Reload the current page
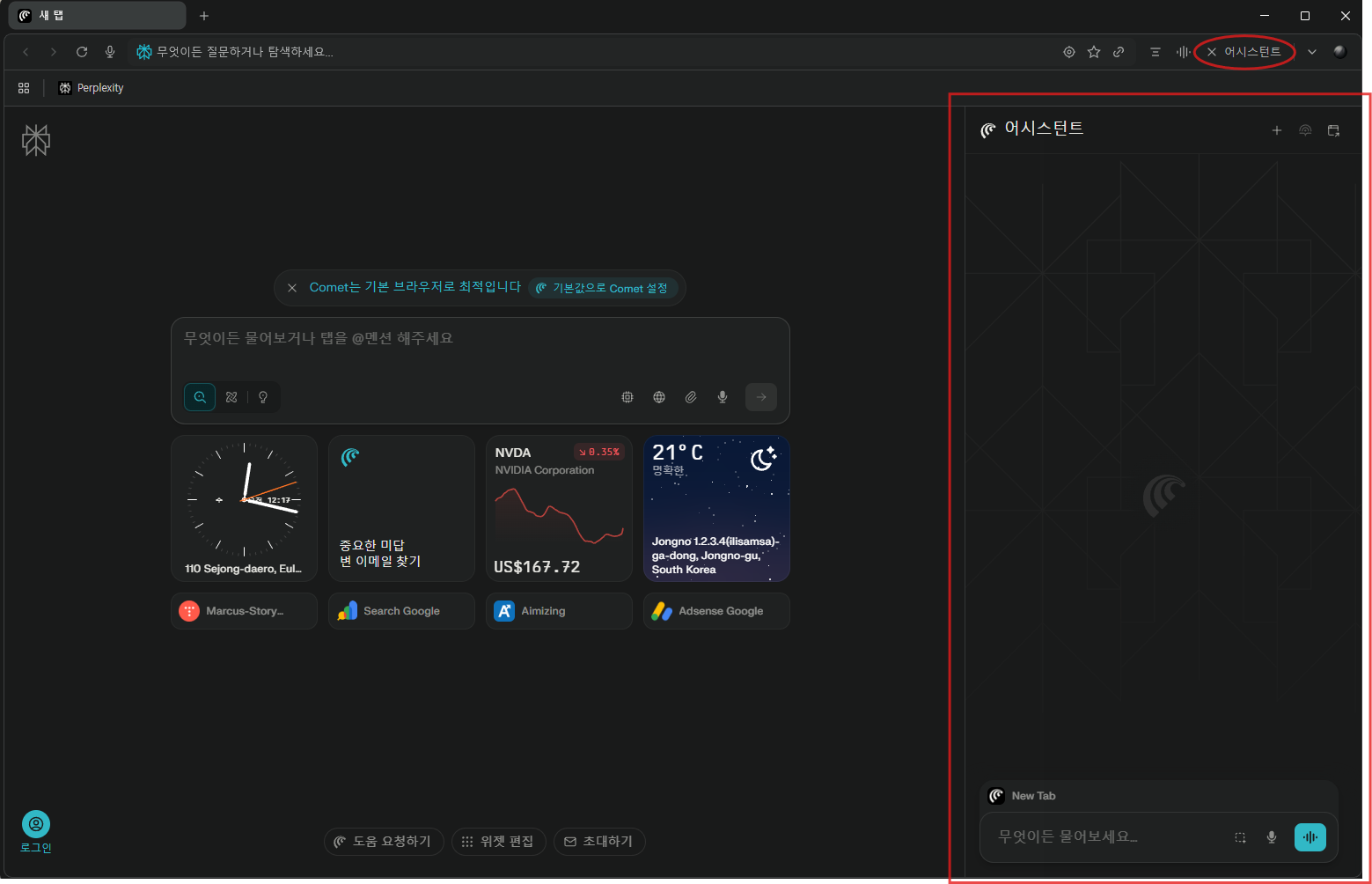The height and width of the screenshot is (884, 1372). [x=82, y=52]
